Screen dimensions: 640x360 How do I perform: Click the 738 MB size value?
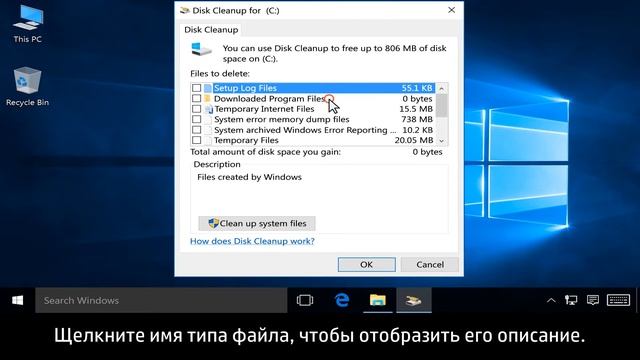pyautogui.click(x=417, y=120)
